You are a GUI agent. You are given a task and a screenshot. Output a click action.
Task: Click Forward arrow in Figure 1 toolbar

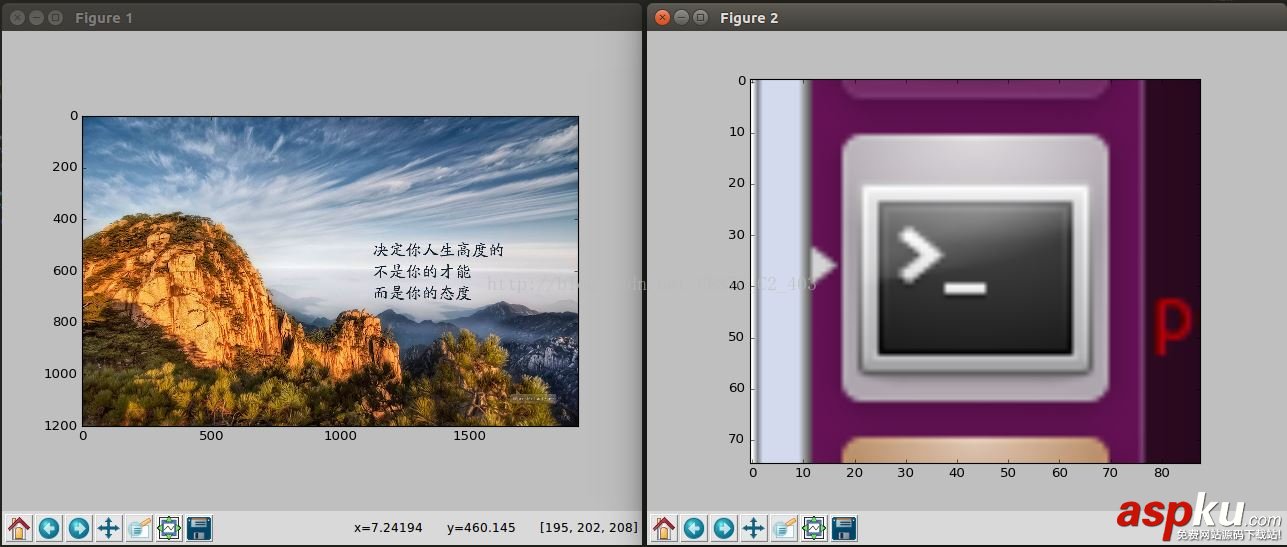click(79, 528)
